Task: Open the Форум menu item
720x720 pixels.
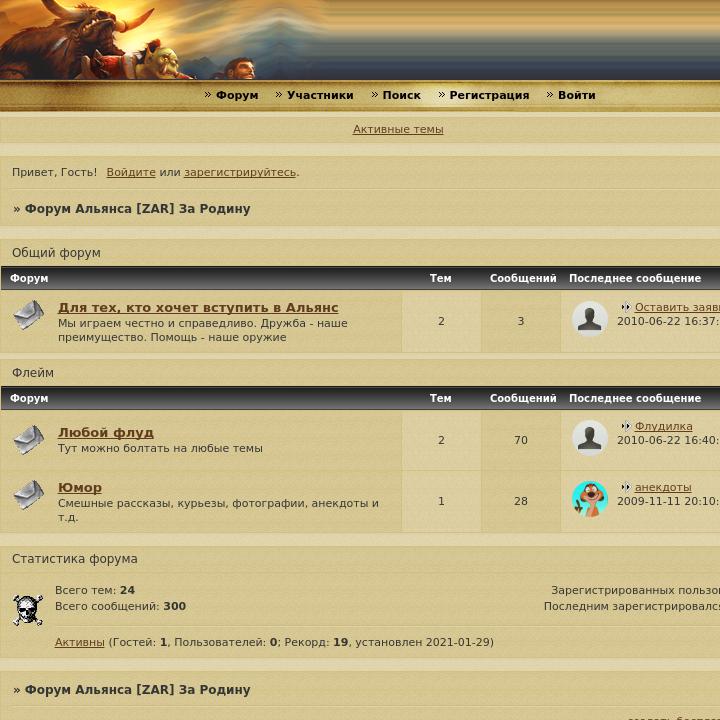Action: click(x=237, y=95)
